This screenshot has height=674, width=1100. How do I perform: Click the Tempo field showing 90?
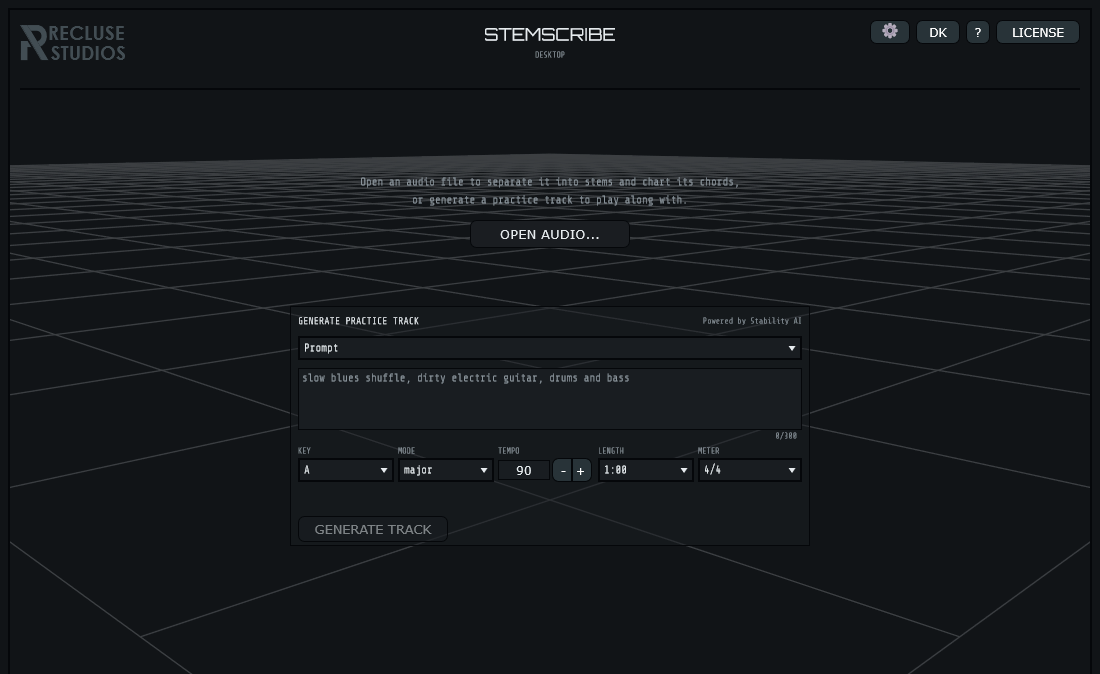click(x=523, y=470)
